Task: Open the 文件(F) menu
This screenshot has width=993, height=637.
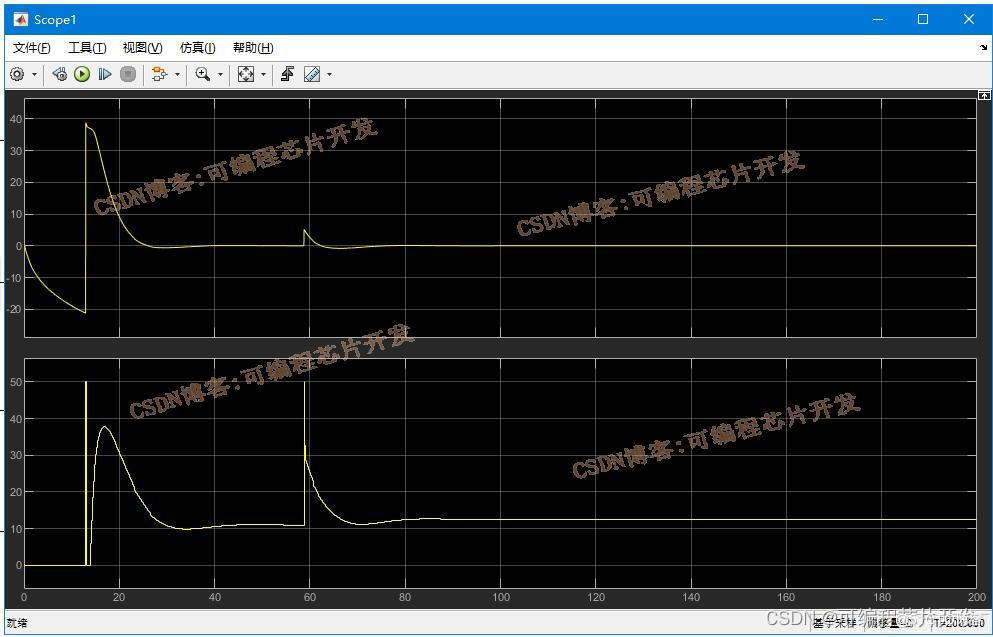Action: (x=32, y=48)
